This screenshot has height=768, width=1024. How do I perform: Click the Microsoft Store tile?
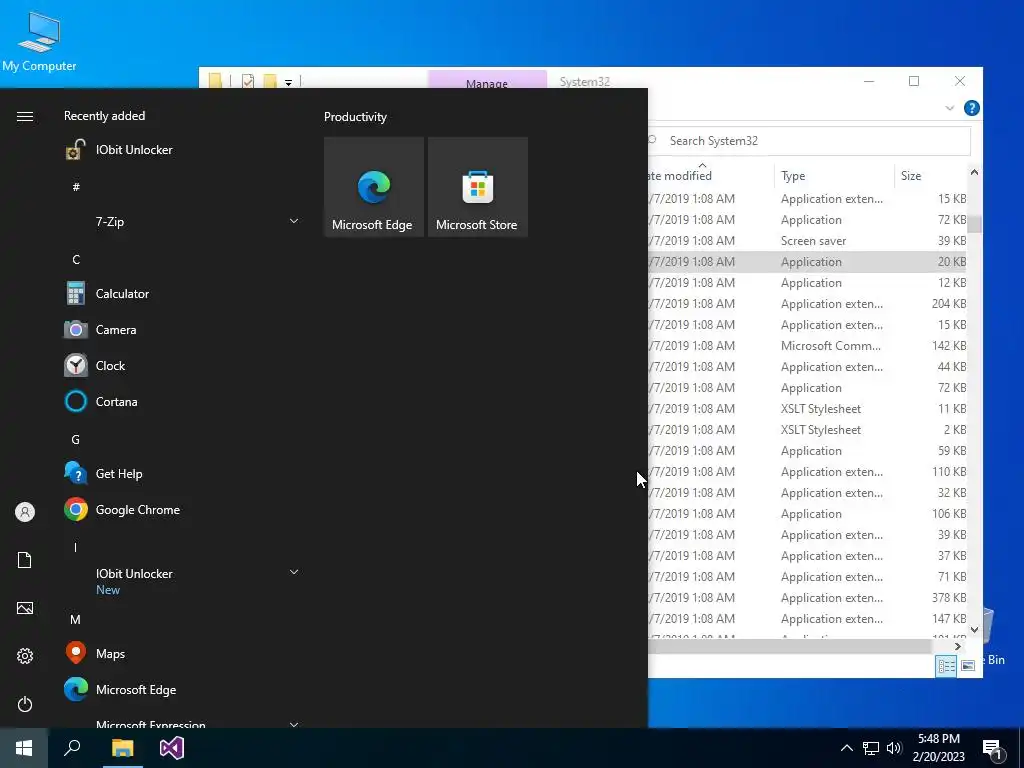tap(477, 187)
